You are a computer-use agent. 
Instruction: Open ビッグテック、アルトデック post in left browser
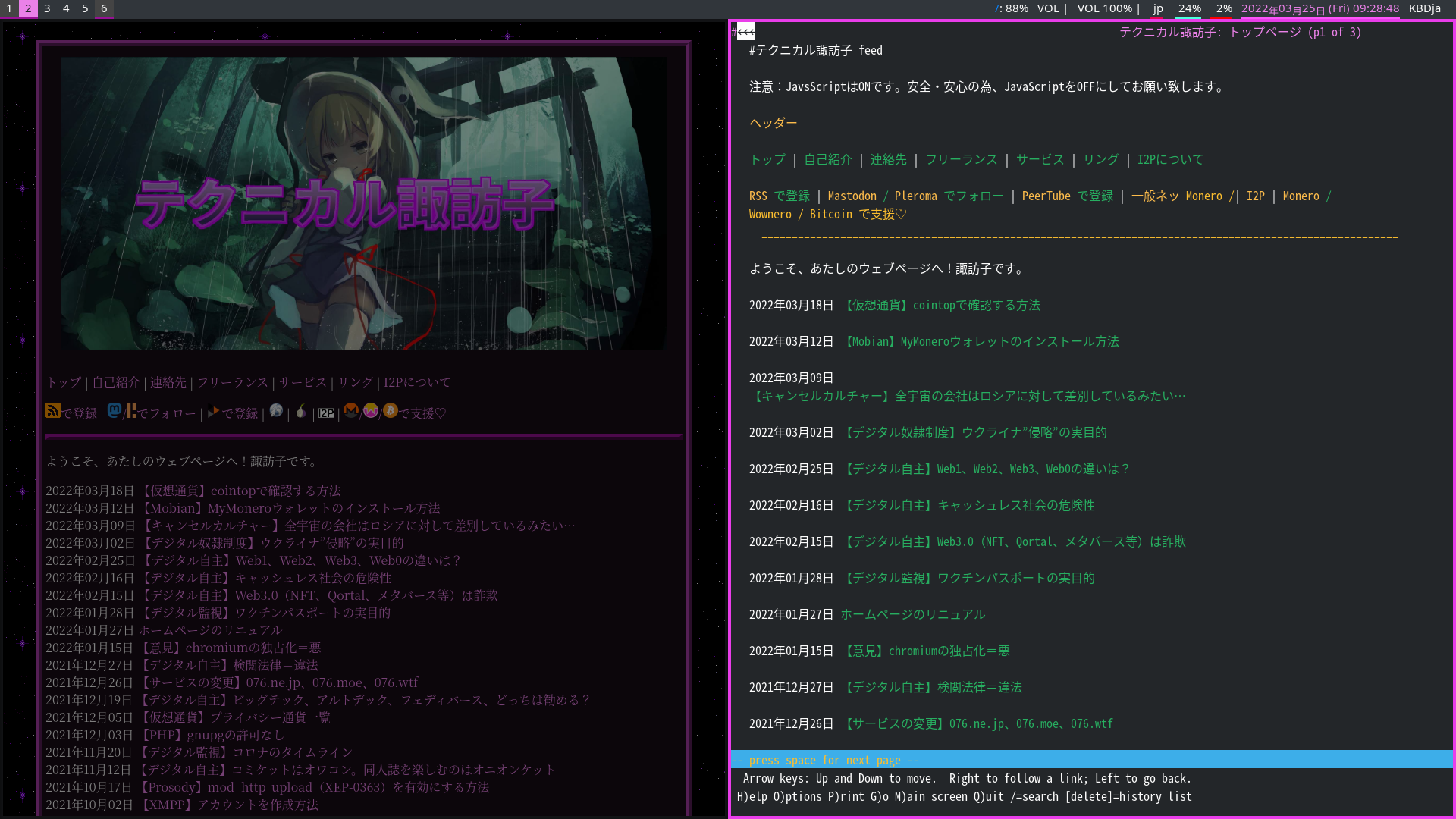(365, 700)
